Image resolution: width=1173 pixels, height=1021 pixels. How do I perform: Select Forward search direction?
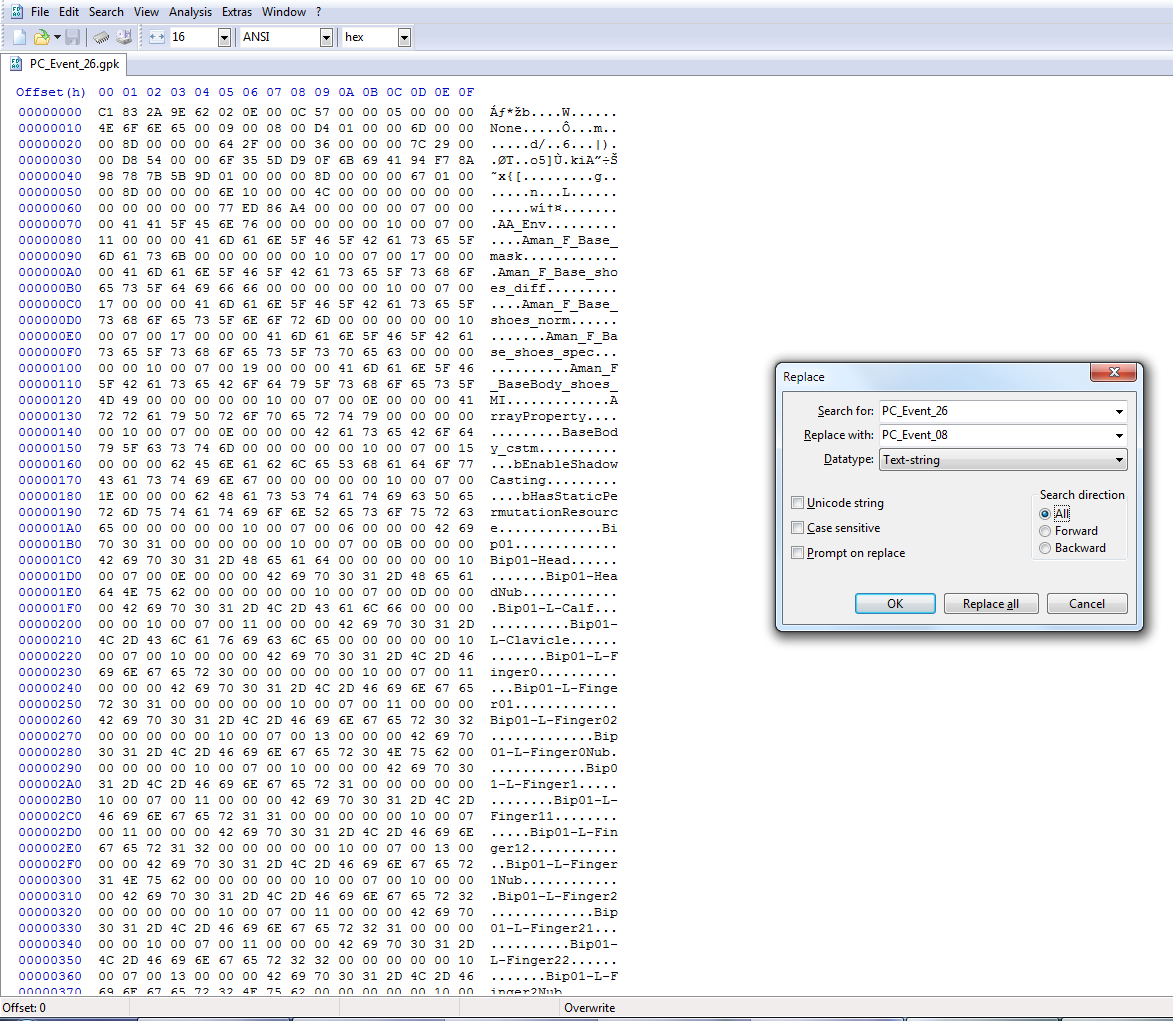1046,531
